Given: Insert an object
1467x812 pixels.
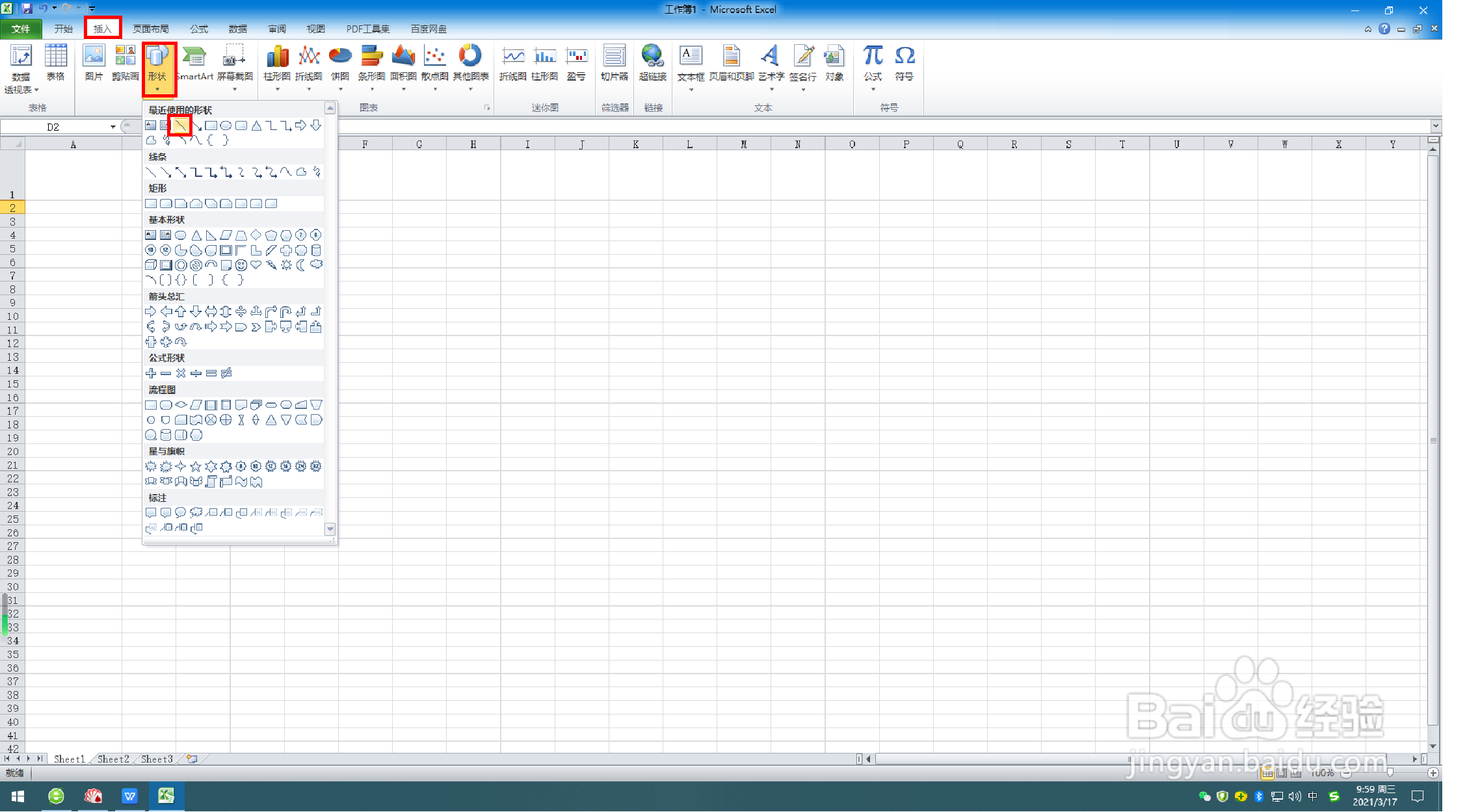Looking at the screenshot, I should click(x=834, y=64).
